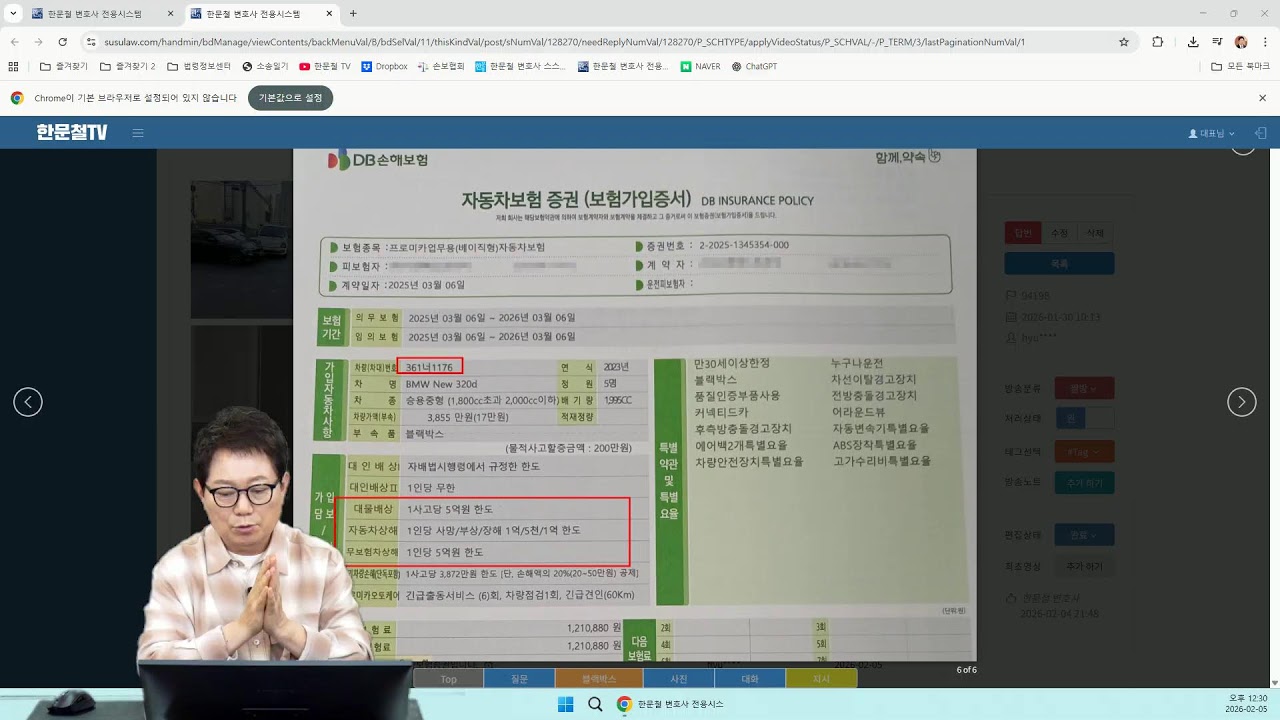This screenshot has width=1280, height=720.
Task: Open the ChatGPT bookmark
Action: tap(754, 66)
